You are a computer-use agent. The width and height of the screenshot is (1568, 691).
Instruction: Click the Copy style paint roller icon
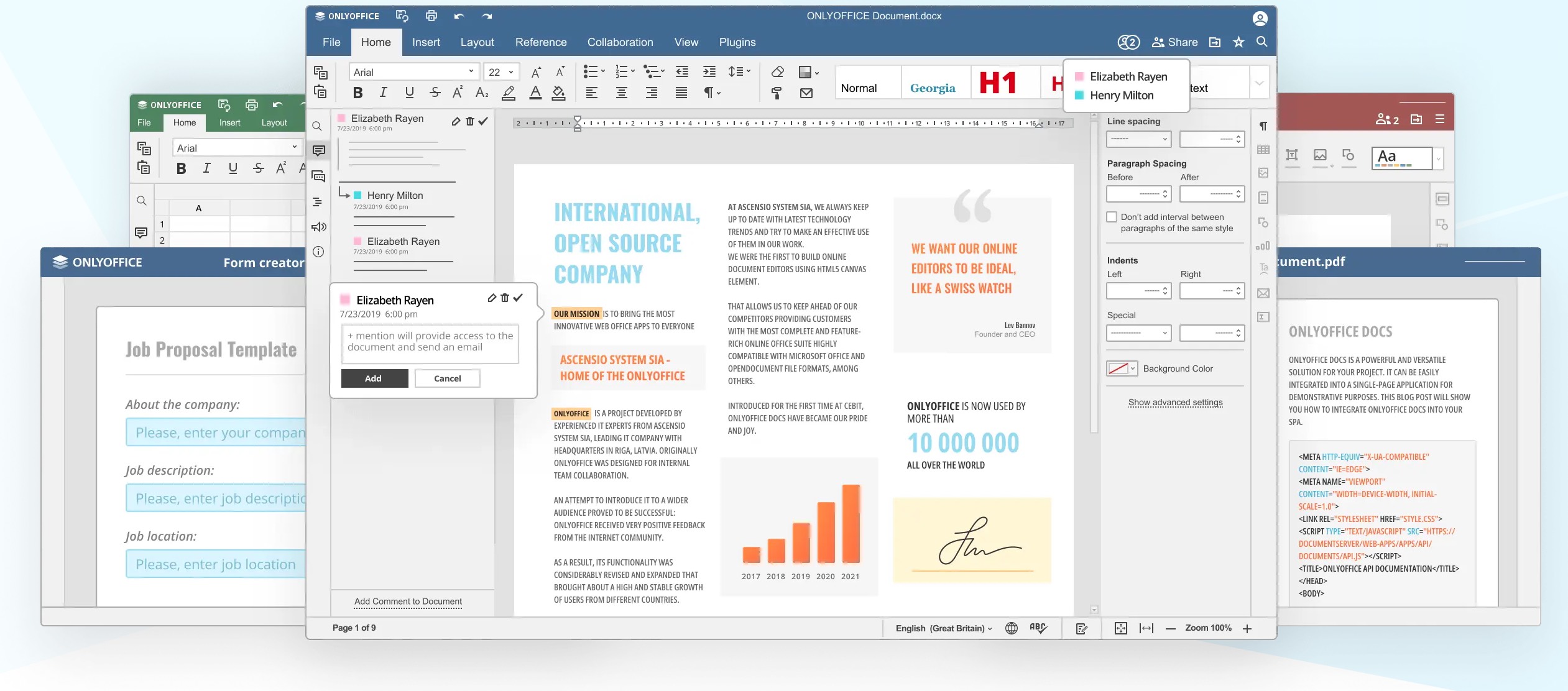tap(777, 93)
